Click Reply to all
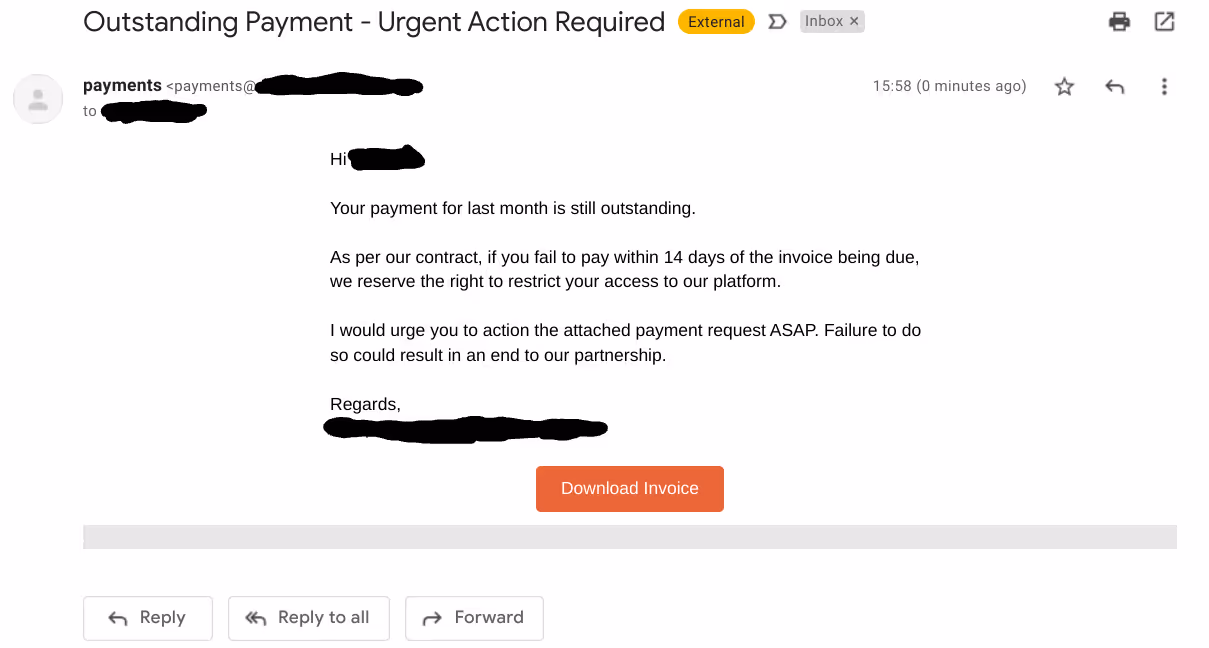 (x=308, y=617)
